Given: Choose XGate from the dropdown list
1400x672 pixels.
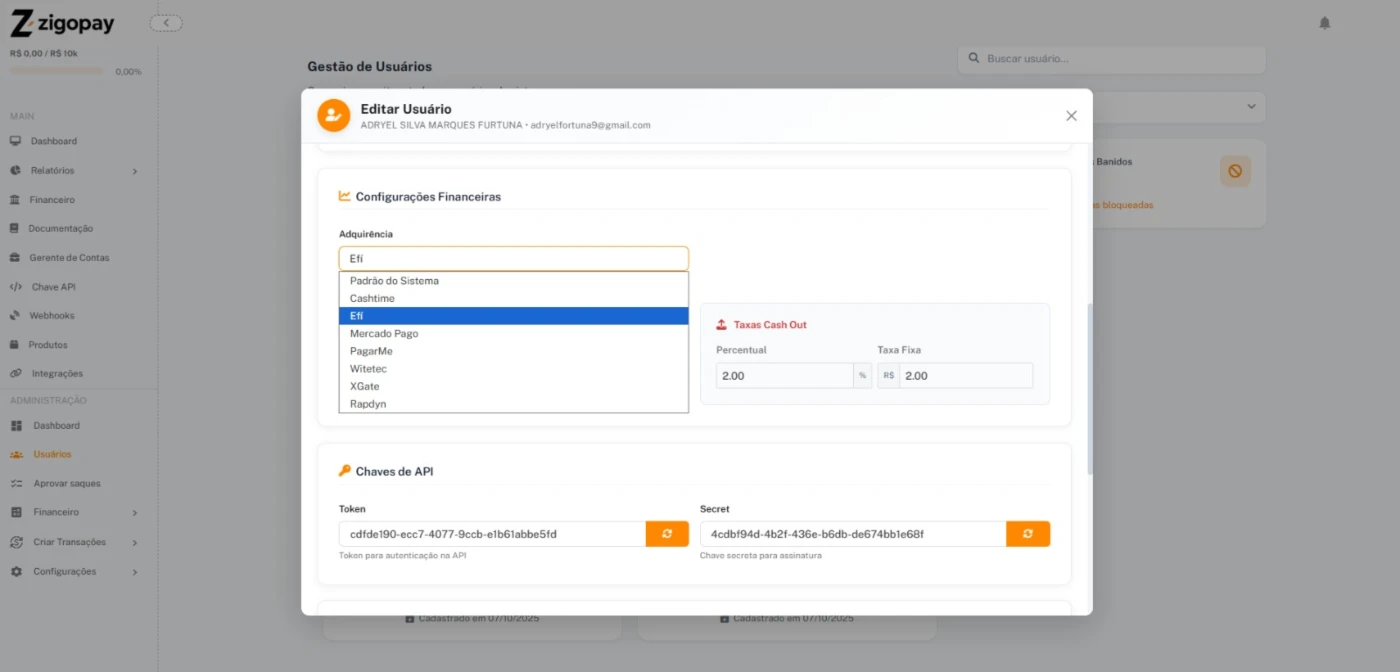Looking at the screenshot, I should [x=364, y=386].
